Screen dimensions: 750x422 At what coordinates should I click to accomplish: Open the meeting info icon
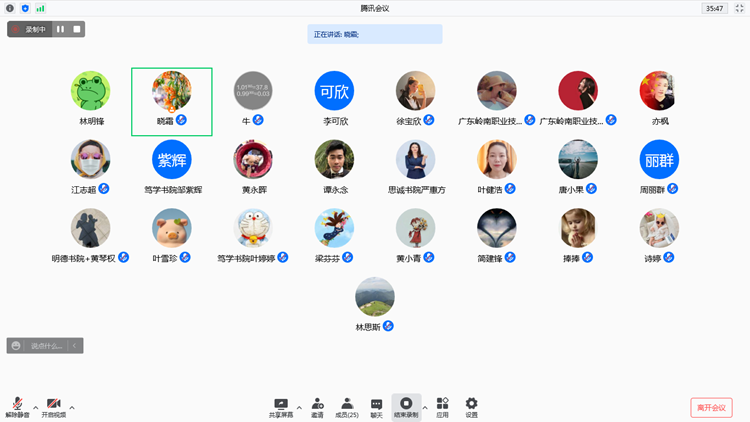pyautogui.click(x=10, y=8)
